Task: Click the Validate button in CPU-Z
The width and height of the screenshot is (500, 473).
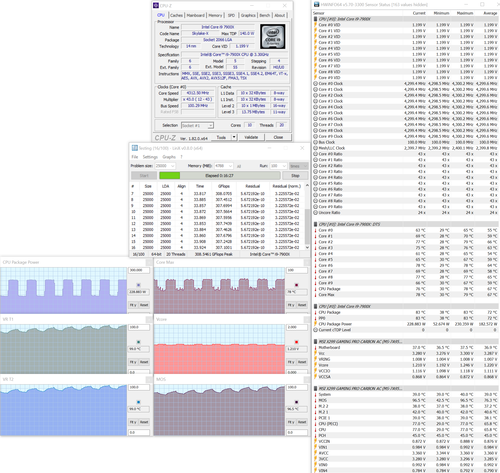Action: pos(251,137)
